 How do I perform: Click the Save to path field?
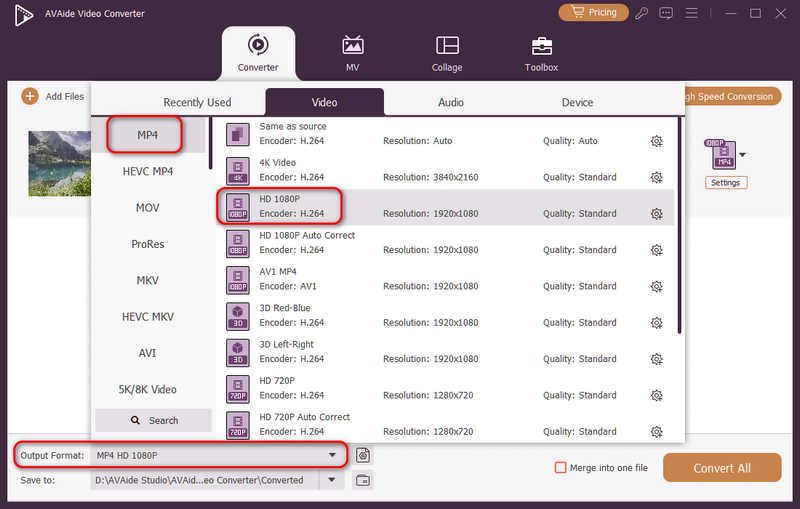[206, 480]
